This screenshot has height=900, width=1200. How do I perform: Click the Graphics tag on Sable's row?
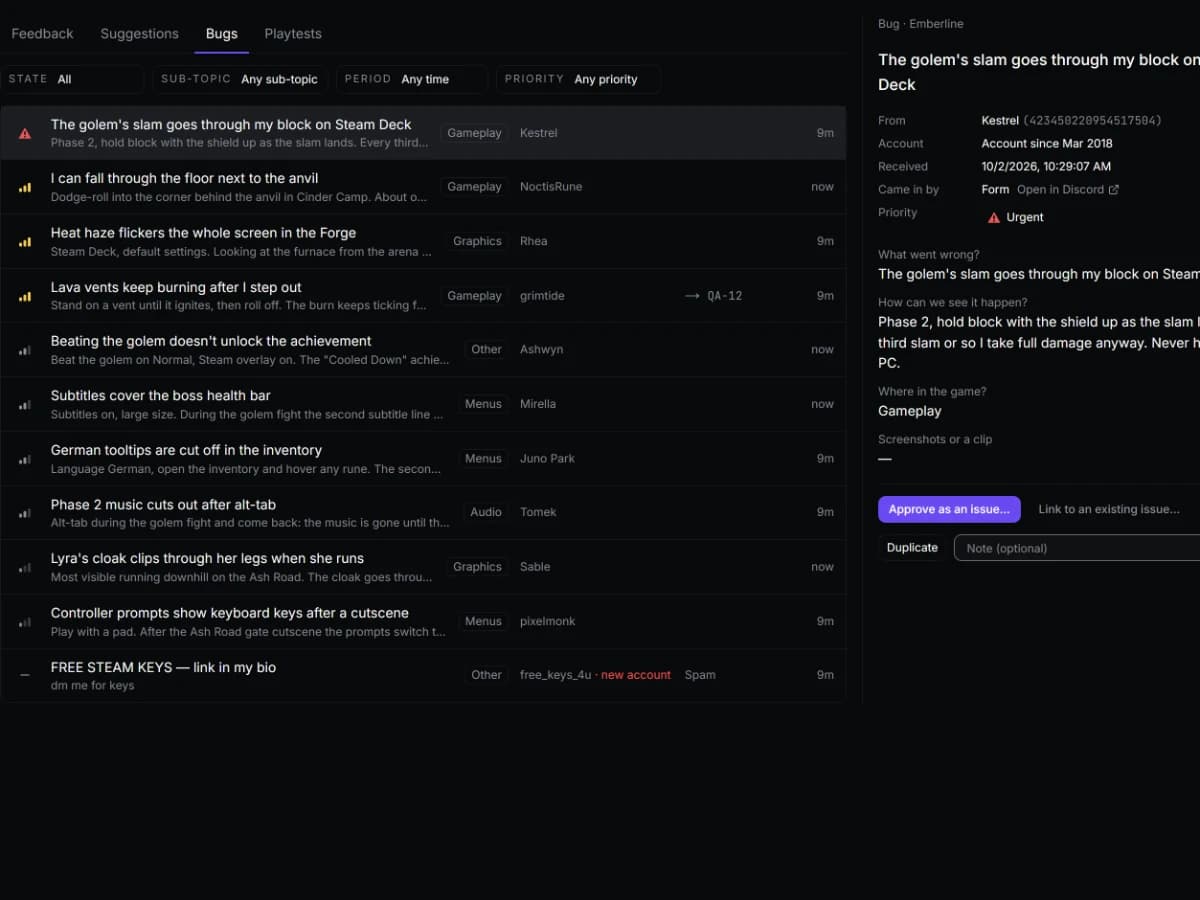click(x=477, y=567)
